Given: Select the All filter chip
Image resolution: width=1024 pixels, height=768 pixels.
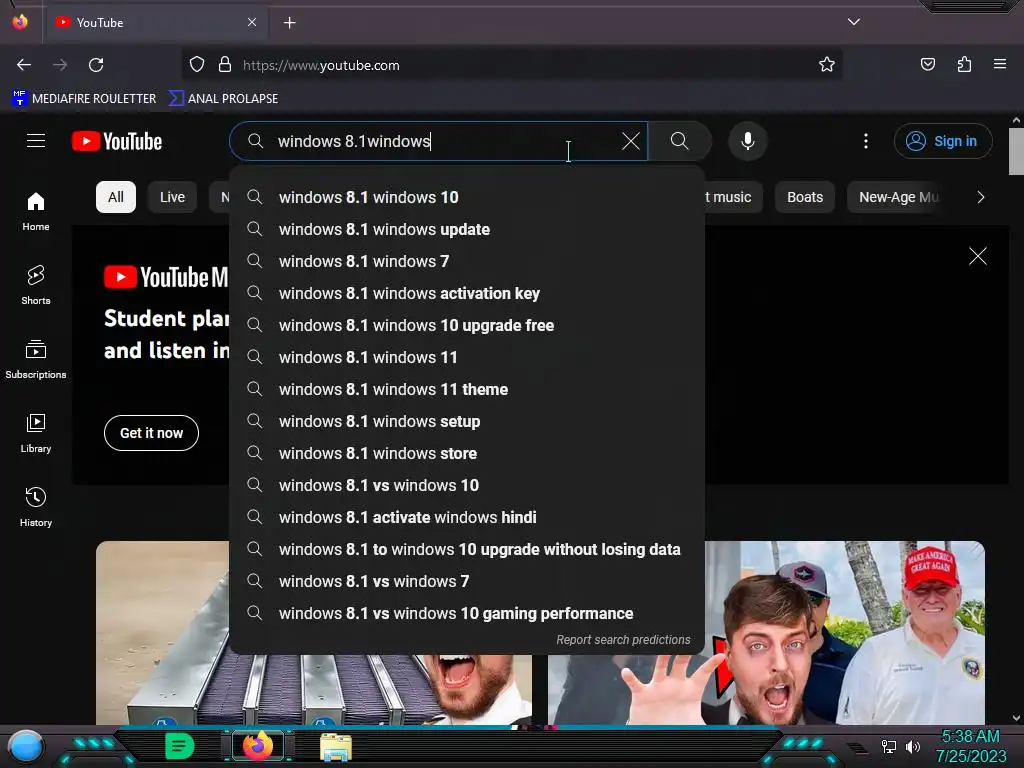Looking at the screenshot, I should click(116, 197).
